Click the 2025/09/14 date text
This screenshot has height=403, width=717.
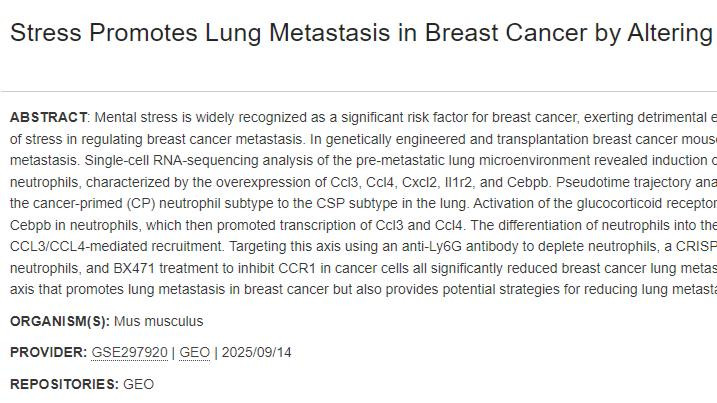click(256, 352)
